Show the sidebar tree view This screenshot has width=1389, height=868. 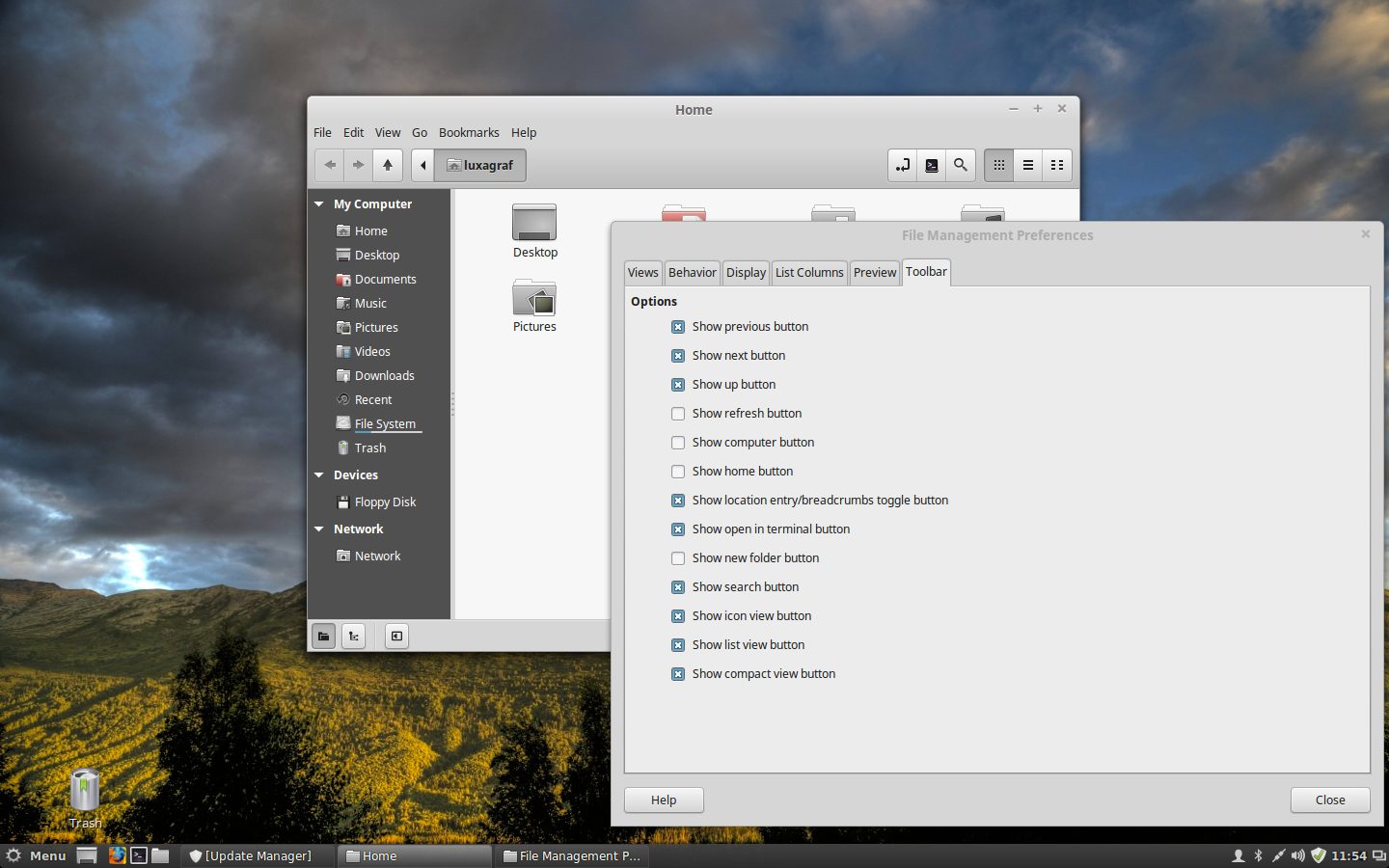(354, 636)
